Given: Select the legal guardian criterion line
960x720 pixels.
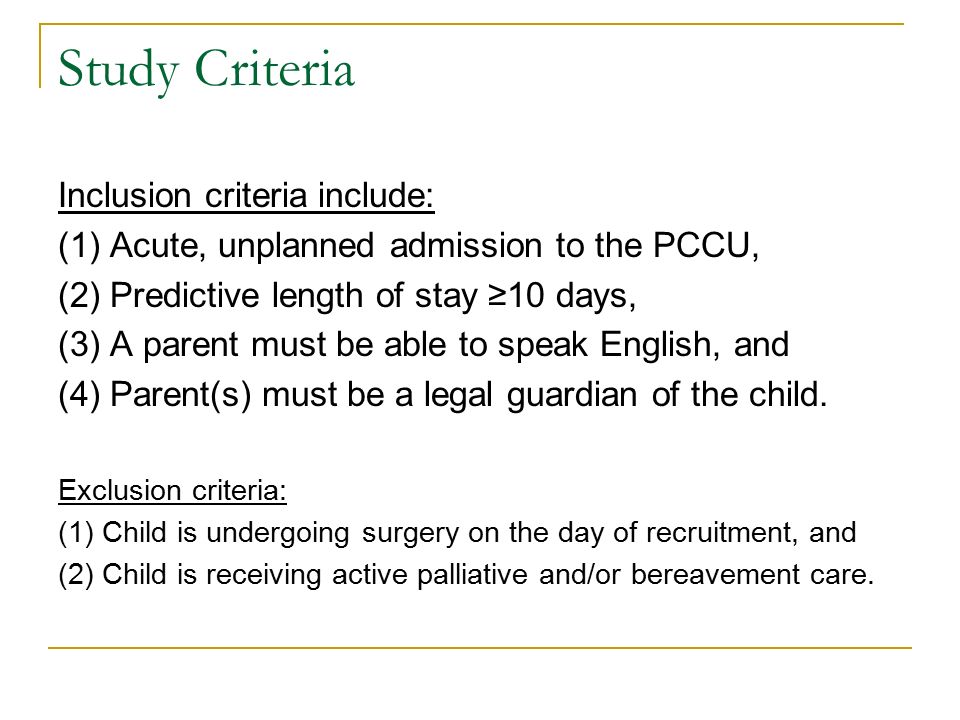Looking at the screenshot, I should tap(443, 395).
